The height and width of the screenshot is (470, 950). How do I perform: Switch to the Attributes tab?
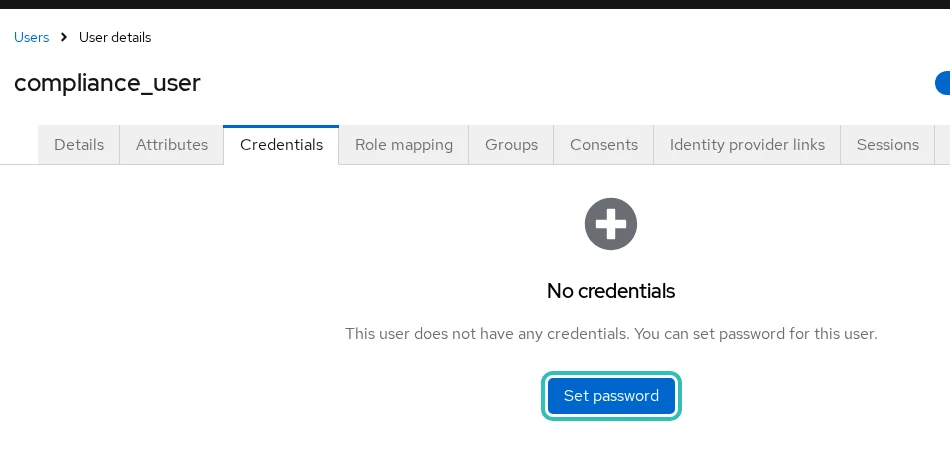pos(171,145)
